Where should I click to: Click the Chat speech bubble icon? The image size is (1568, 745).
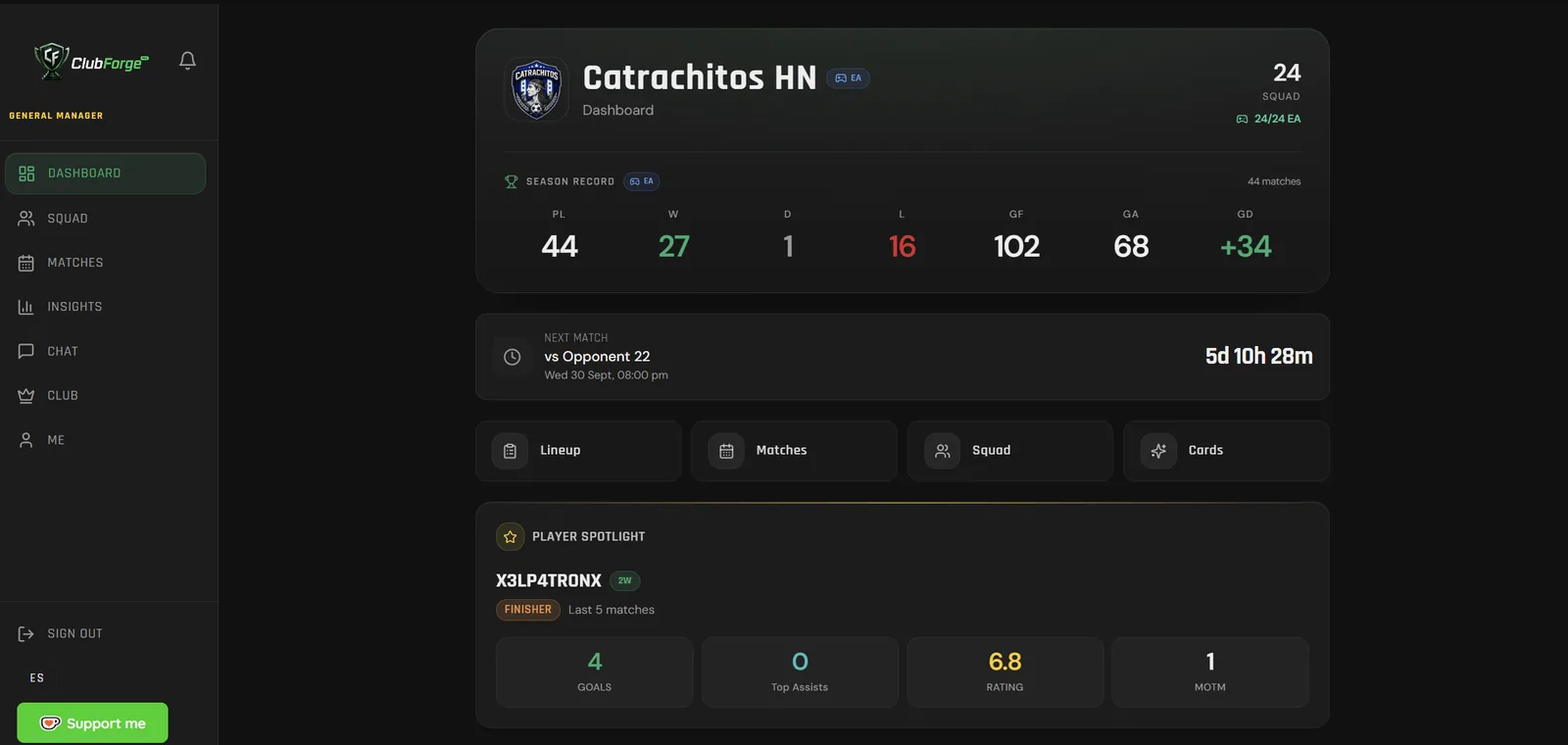[26, 351]
